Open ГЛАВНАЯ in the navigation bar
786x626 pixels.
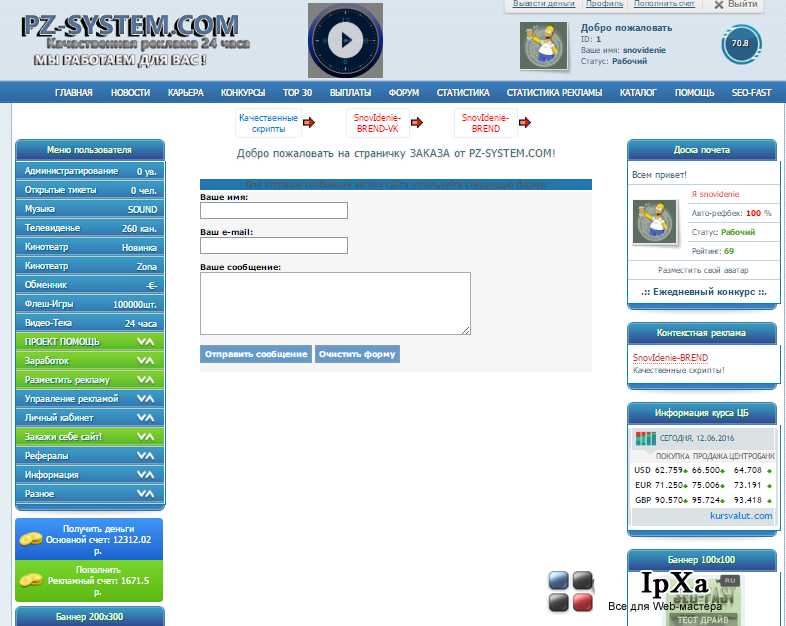point(74,93)
